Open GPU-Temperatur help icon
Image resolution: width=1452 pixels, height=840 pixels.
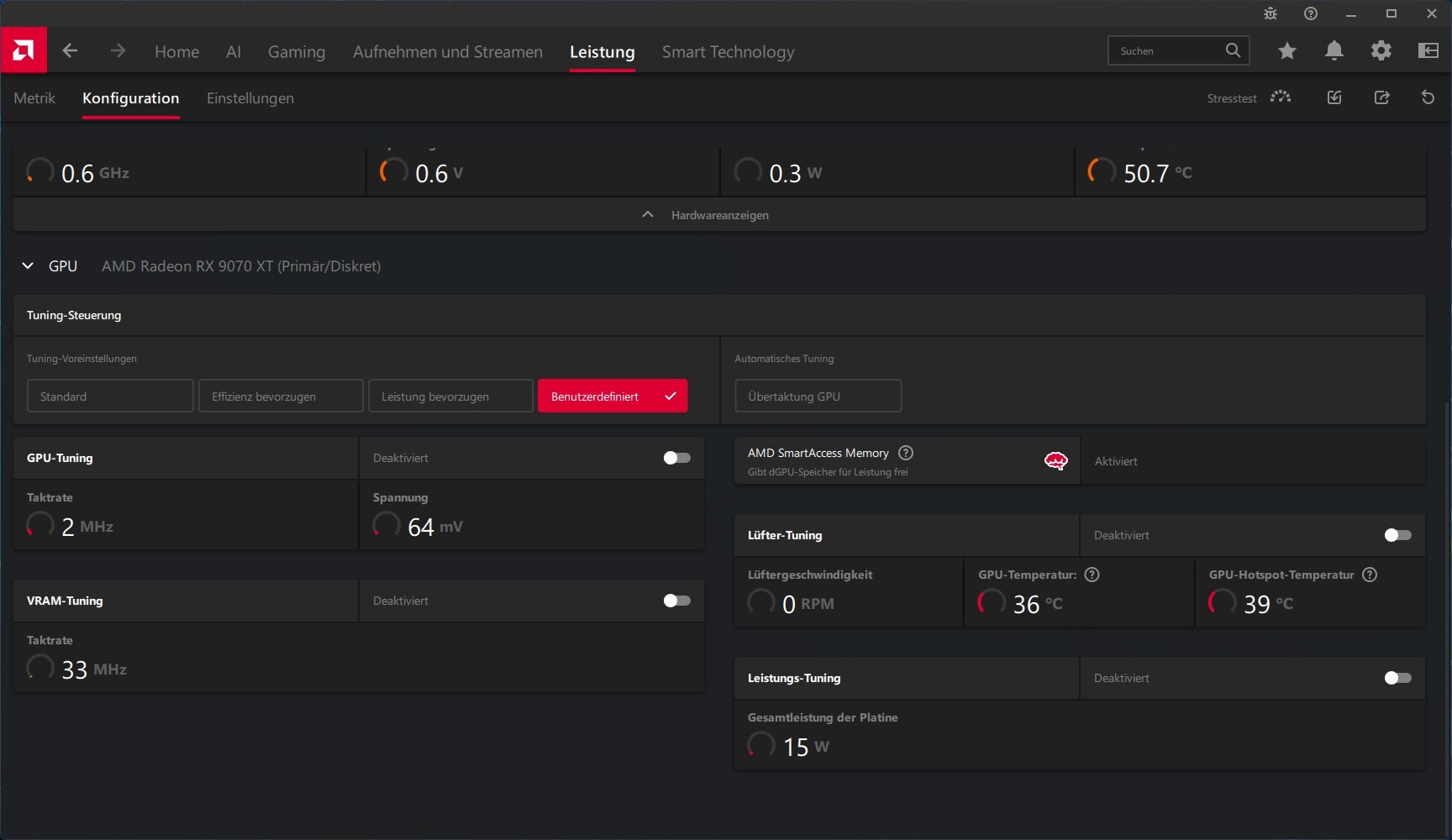[x=1092, y=575]
